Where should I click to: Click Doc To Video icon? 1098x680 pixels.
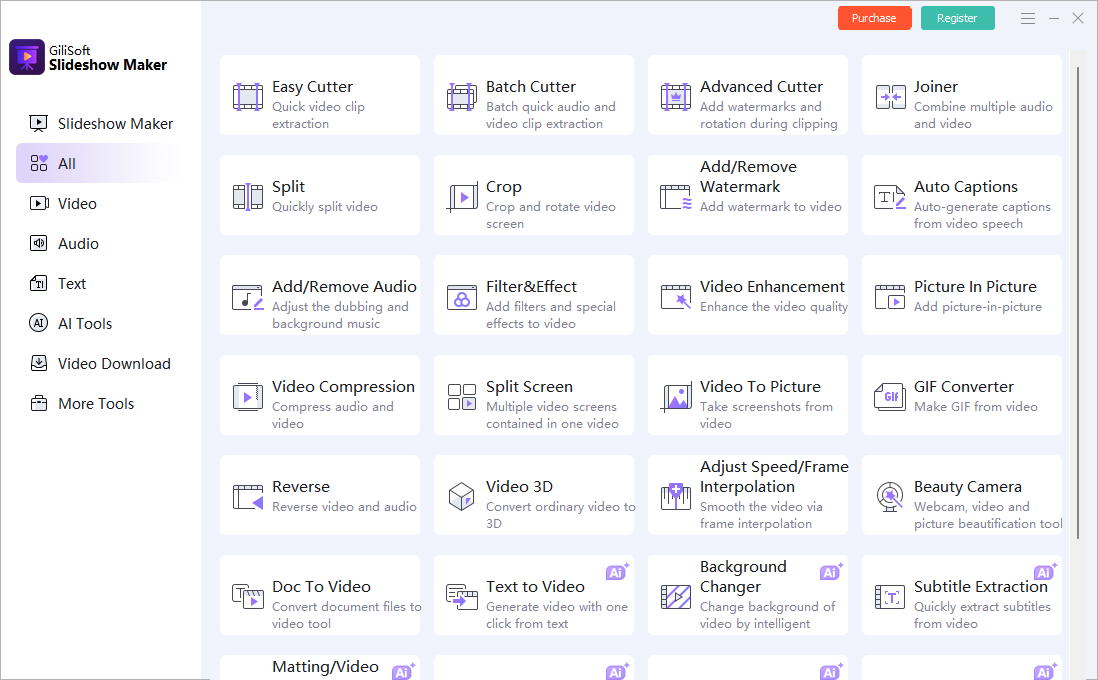coord(248,597)
